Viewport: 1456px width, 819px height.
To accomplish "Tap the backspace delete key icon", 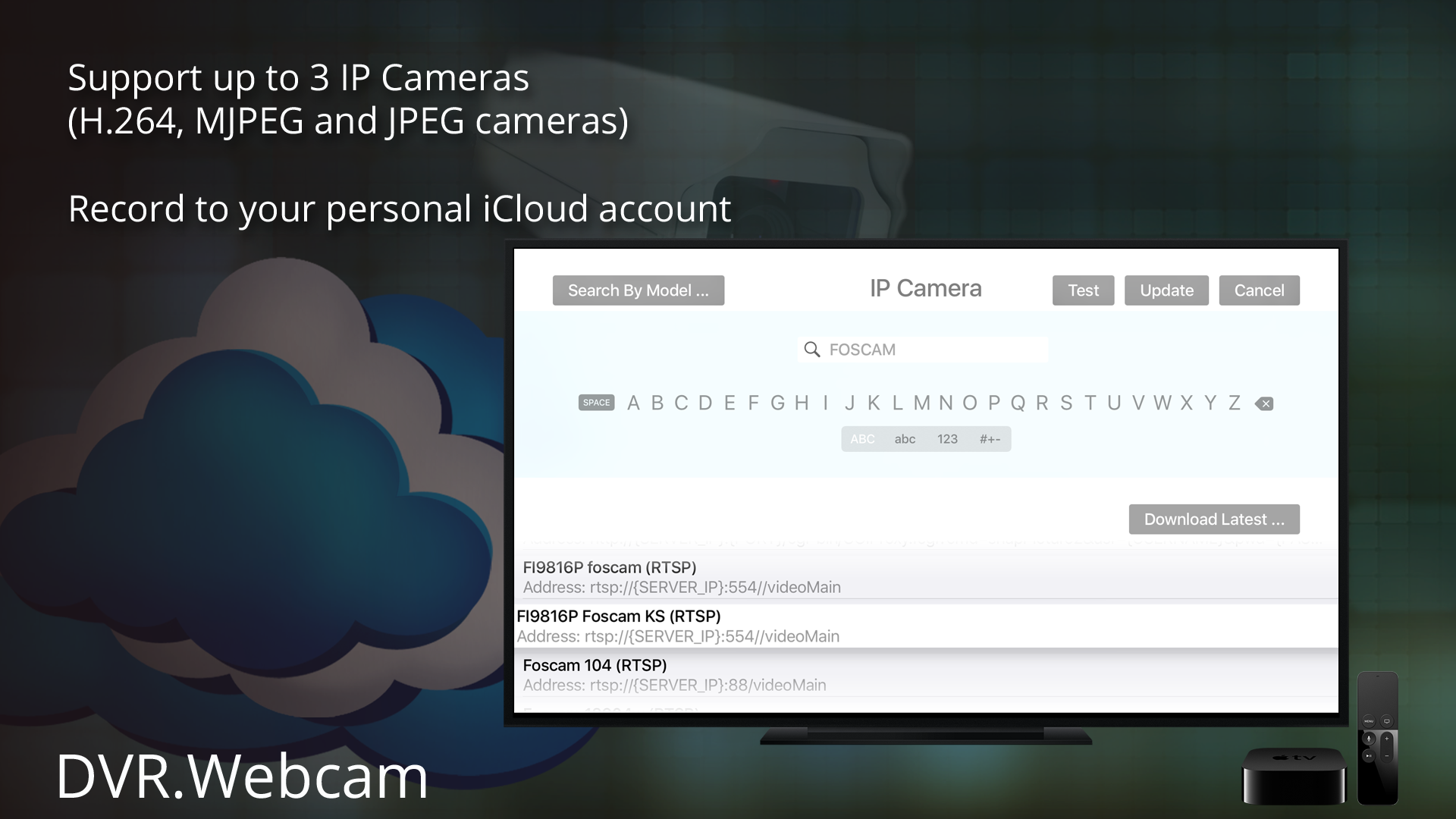I will point(1264,403).
